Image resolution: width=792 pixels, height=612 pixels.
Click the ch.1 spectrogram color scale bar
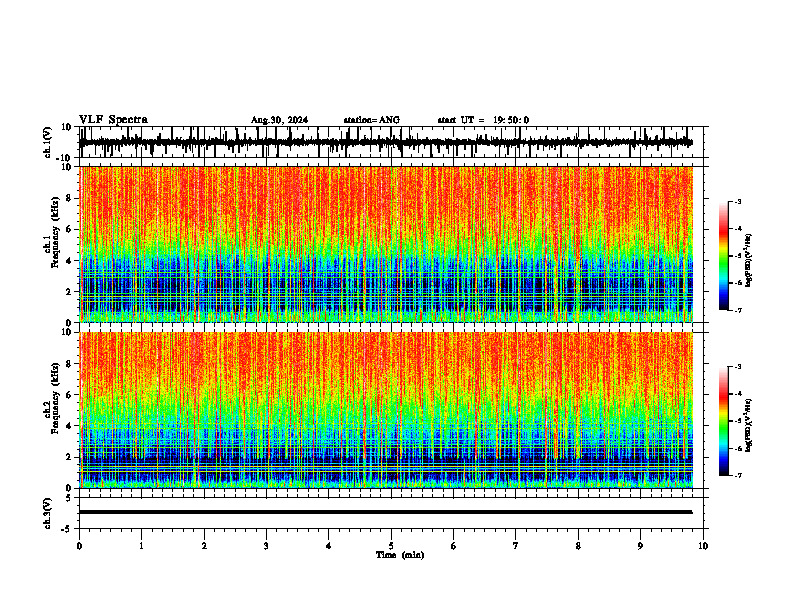pos(724,256)
